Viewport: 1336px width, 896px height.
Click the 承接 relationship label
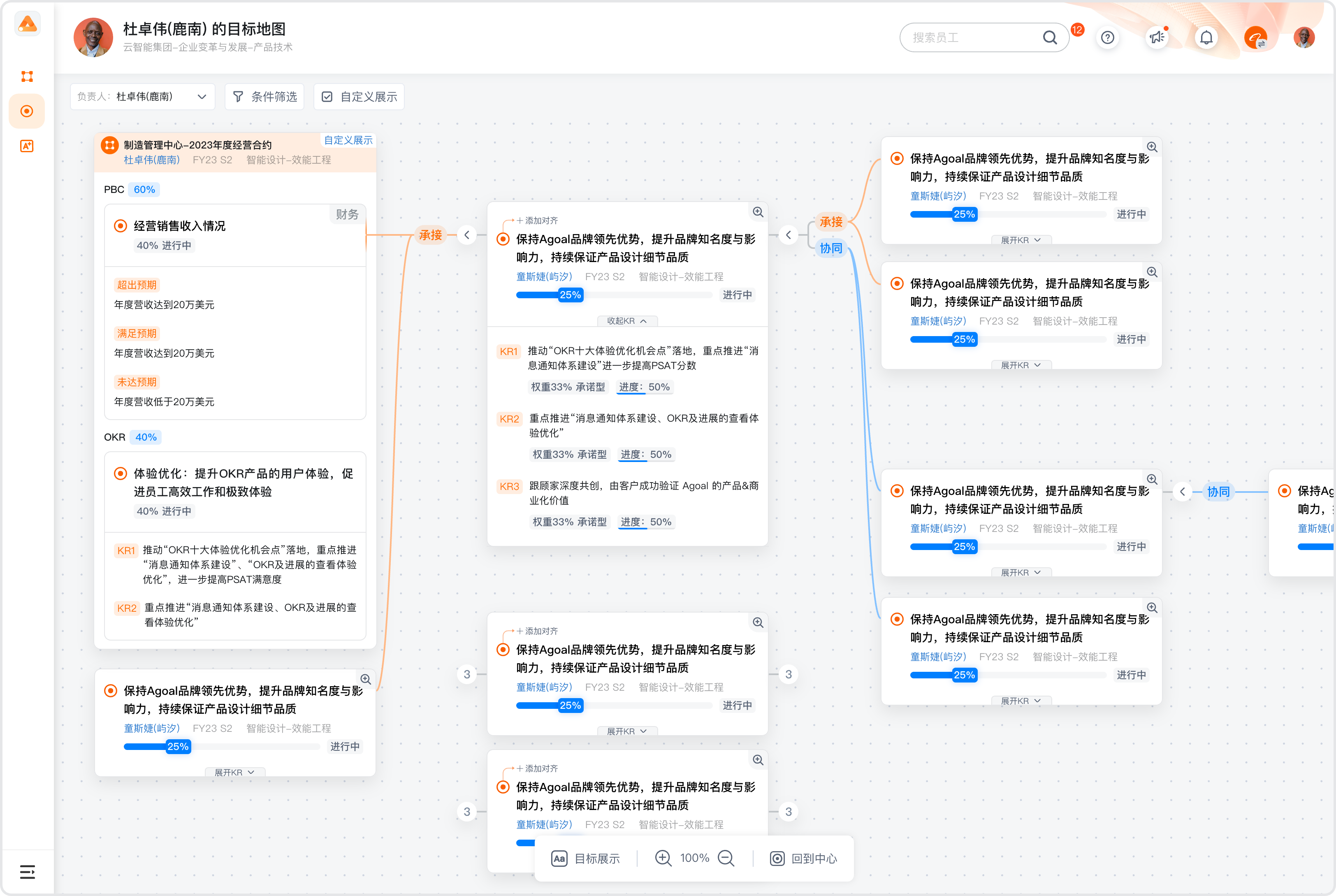pos(431,235)
